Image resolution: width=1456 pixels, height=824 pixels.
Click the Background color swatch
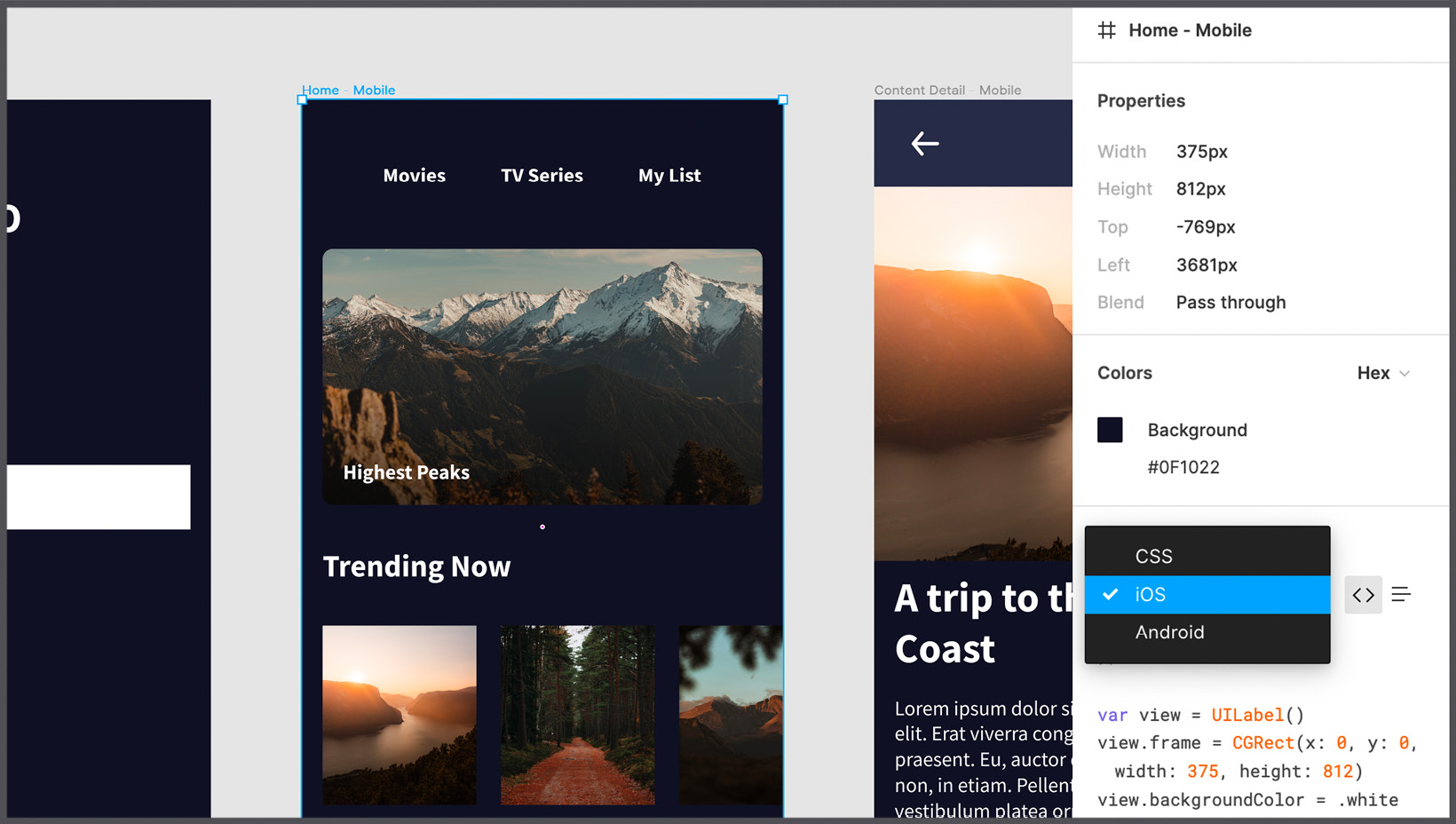point(1110,430)
